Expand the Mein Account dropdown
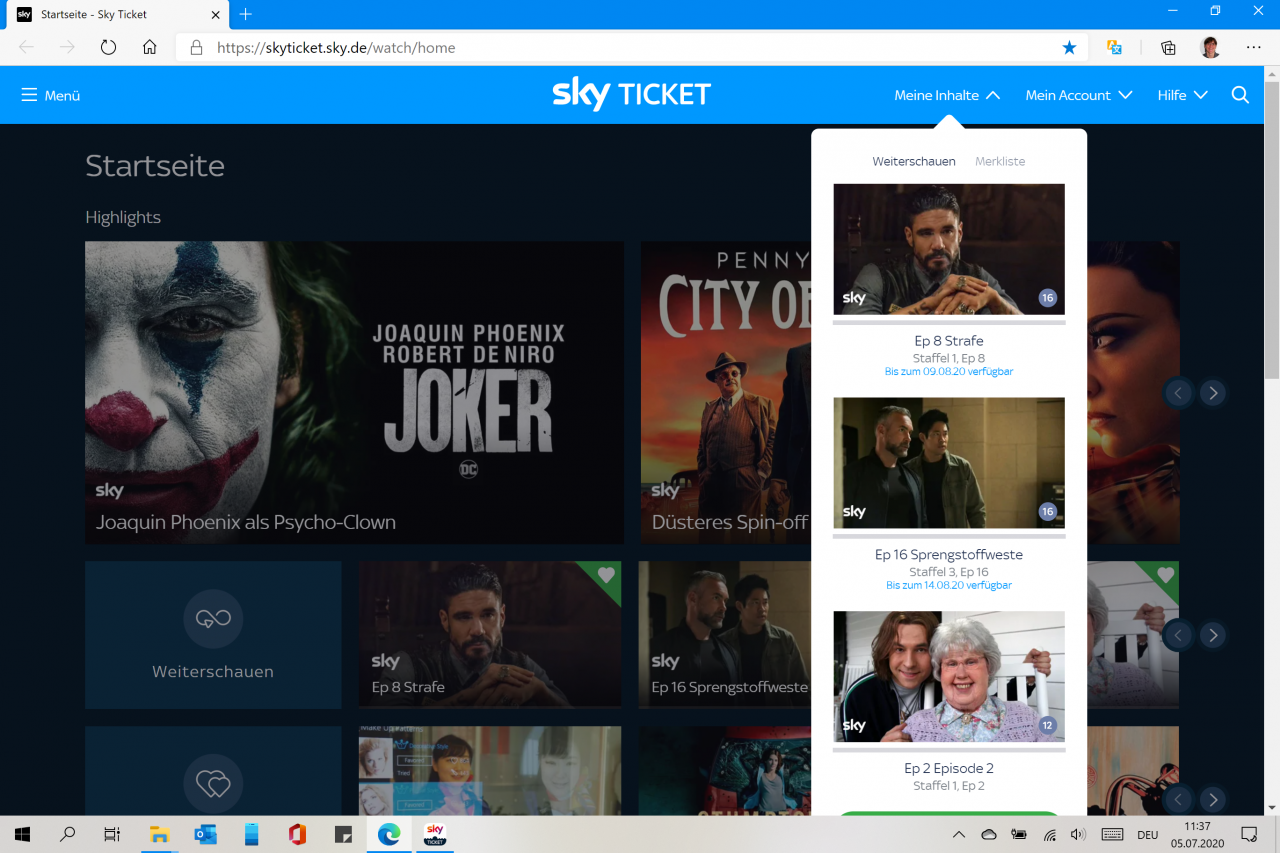The height and width of the screenshot is (853, 1280). pyautogui.click(x=1079, y=95)
